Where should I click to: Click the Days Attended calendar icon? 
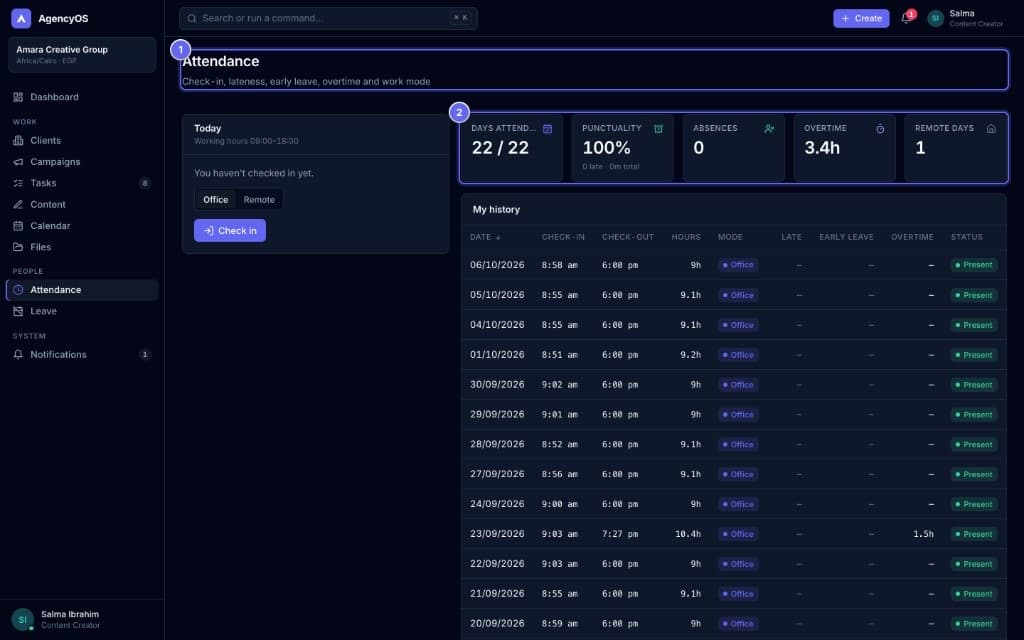tap(547, 129)
